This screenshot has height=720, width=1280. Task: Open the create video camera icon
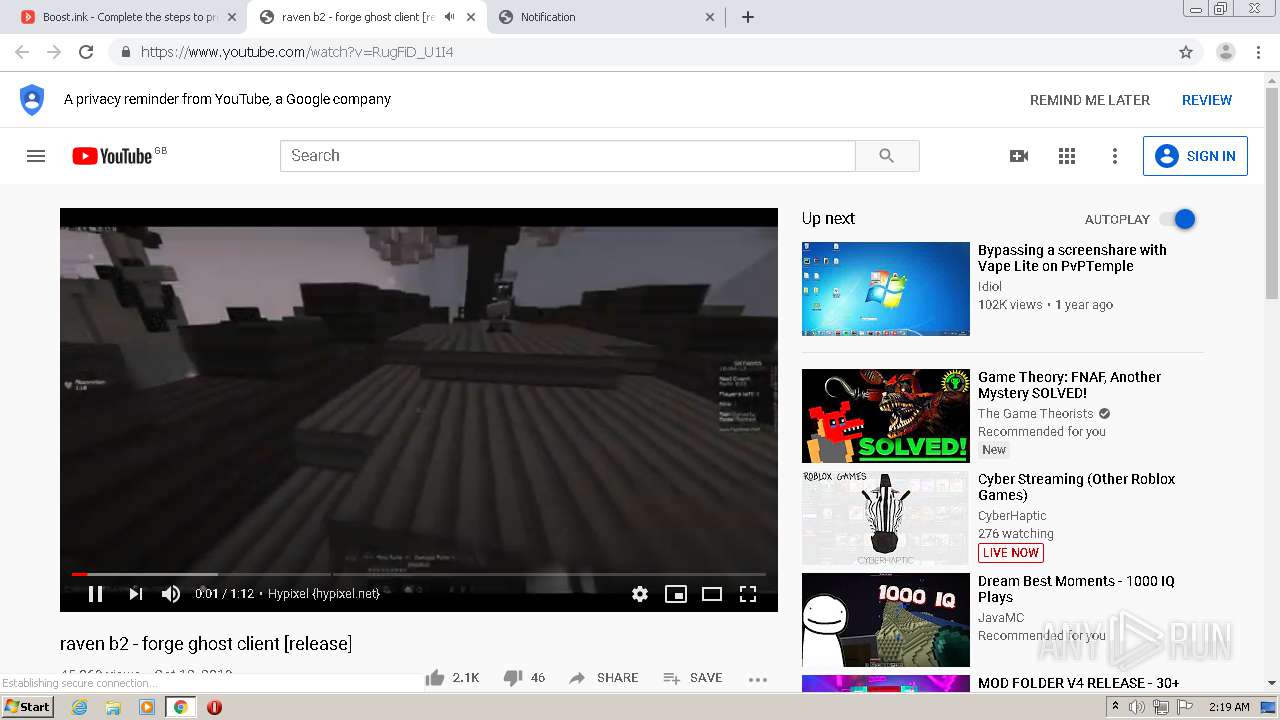pyautogui.click(x=1019, y=156)
